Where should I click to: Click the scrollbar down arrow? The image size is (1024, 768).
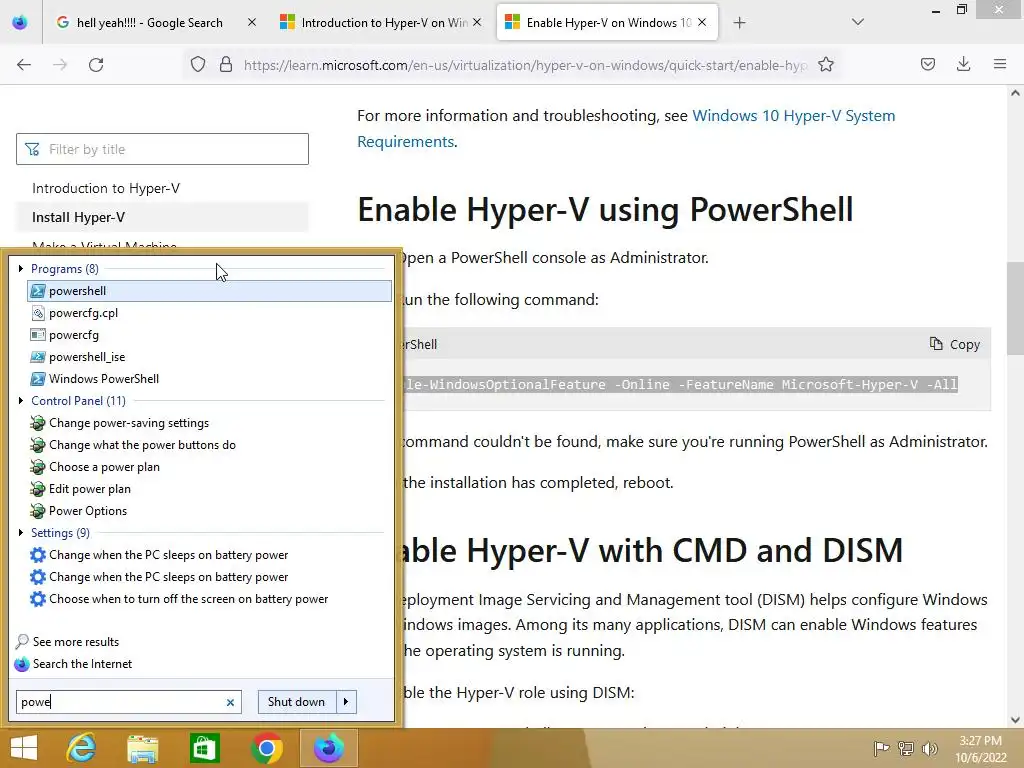pyautogui.click(x=1015, y=720)
